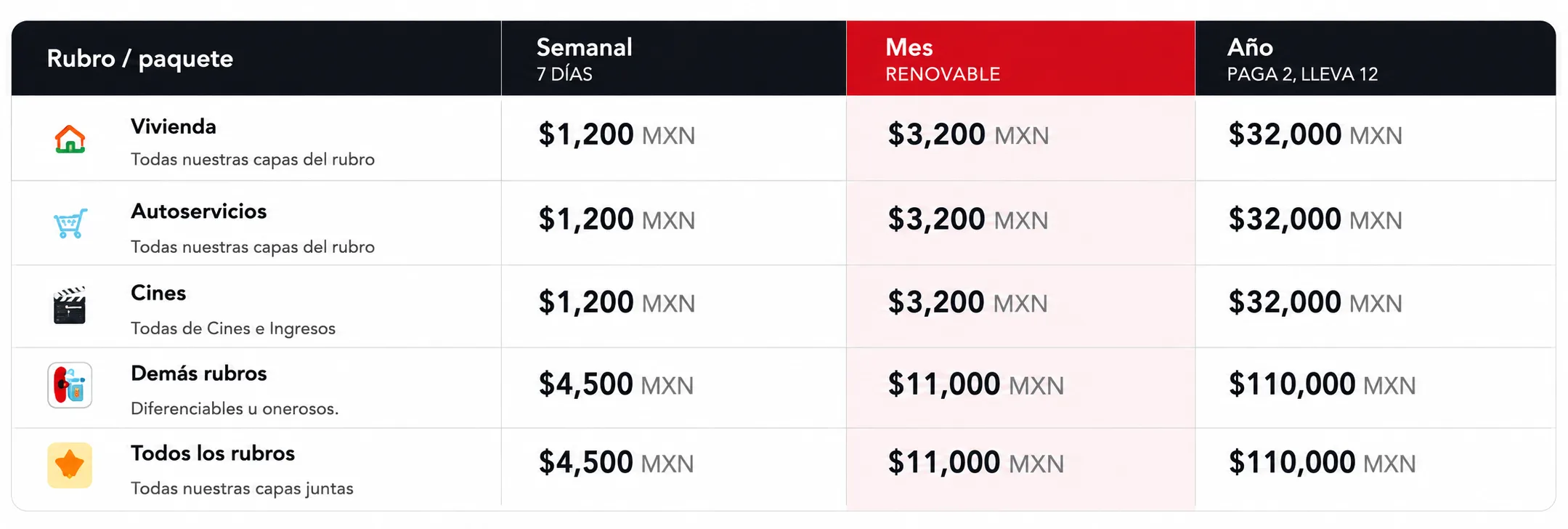This screenshot has height=529, width=1568.
Task: Open the Cines package title
Action: point(158,293)
